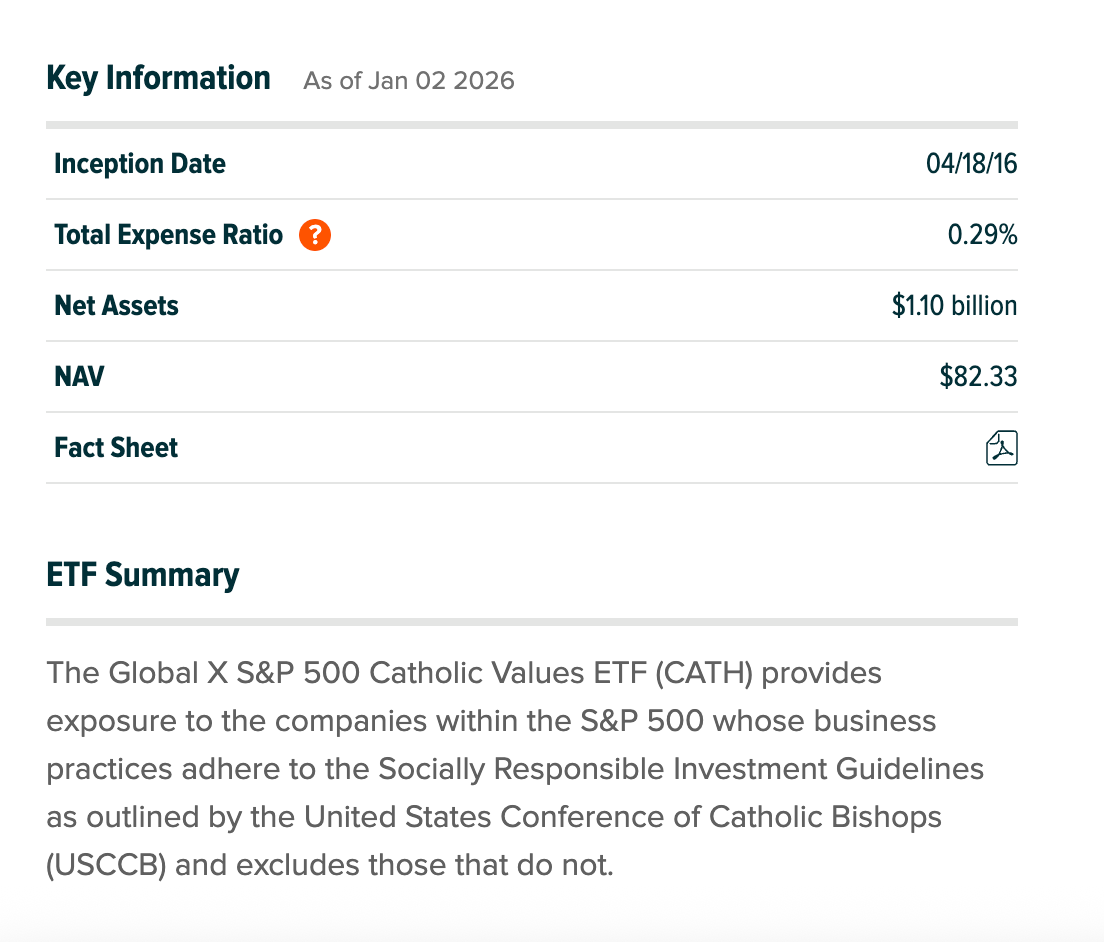Click the gray divider under ETF Summary
Viewport: 1104px width, 942px height.
click(532, 622)
